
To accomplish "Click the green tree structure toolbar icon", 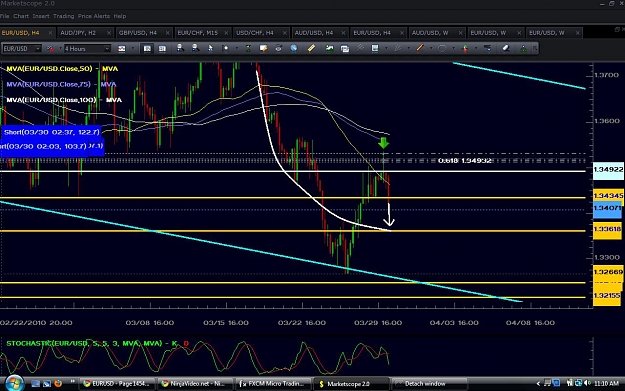I will click(523, 49).
